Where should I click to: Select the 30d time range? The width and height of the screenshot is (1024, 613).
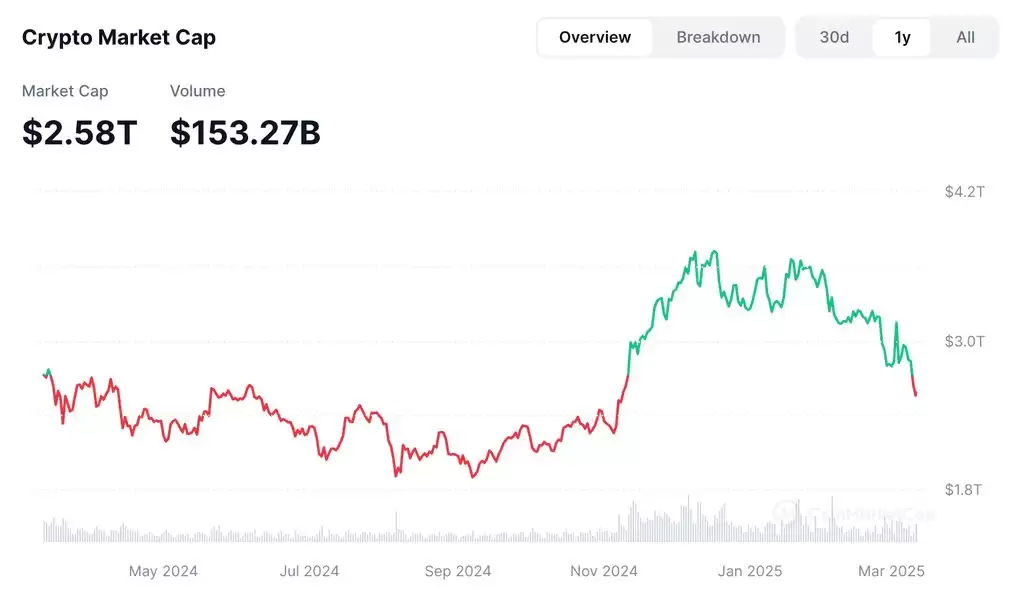834,37
